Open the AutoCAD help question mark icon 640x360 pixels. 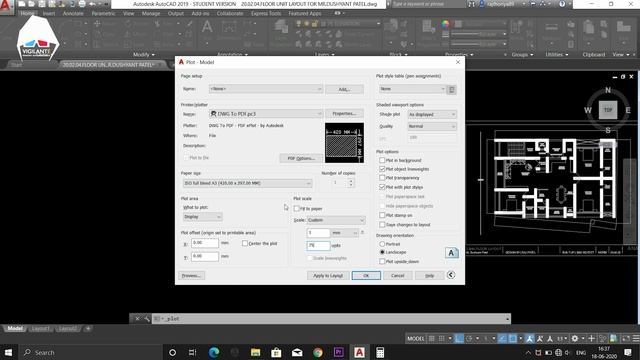pyautogui.click(x=562, y=4)
